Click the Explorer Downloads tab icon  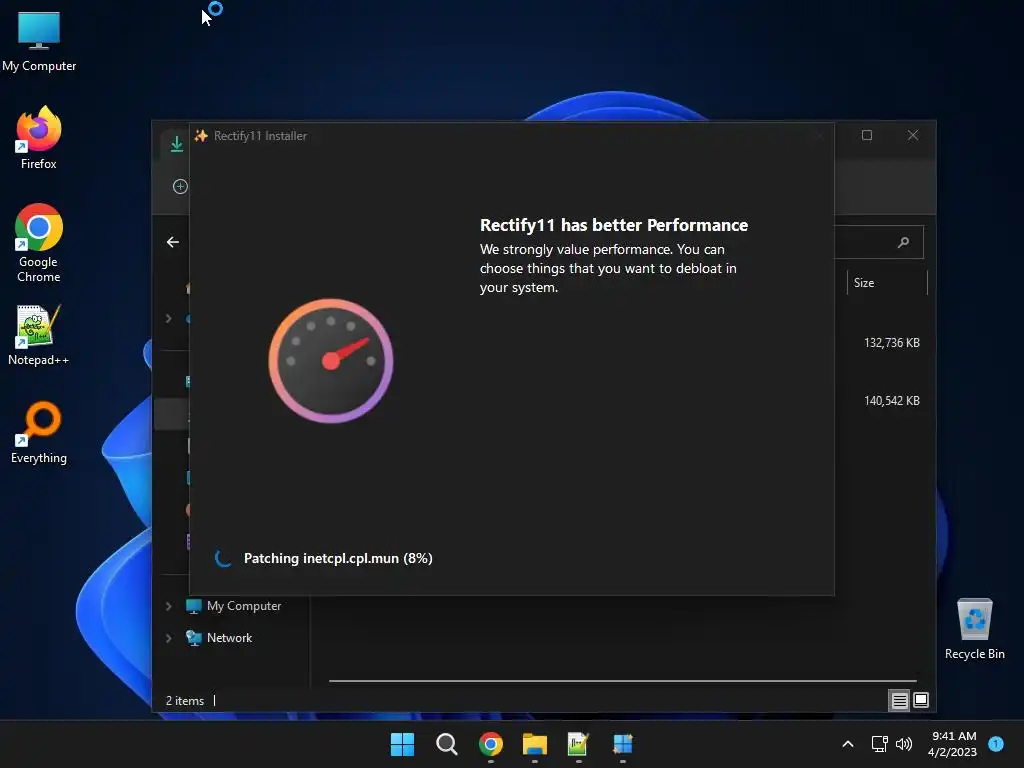tap(176, 144)
